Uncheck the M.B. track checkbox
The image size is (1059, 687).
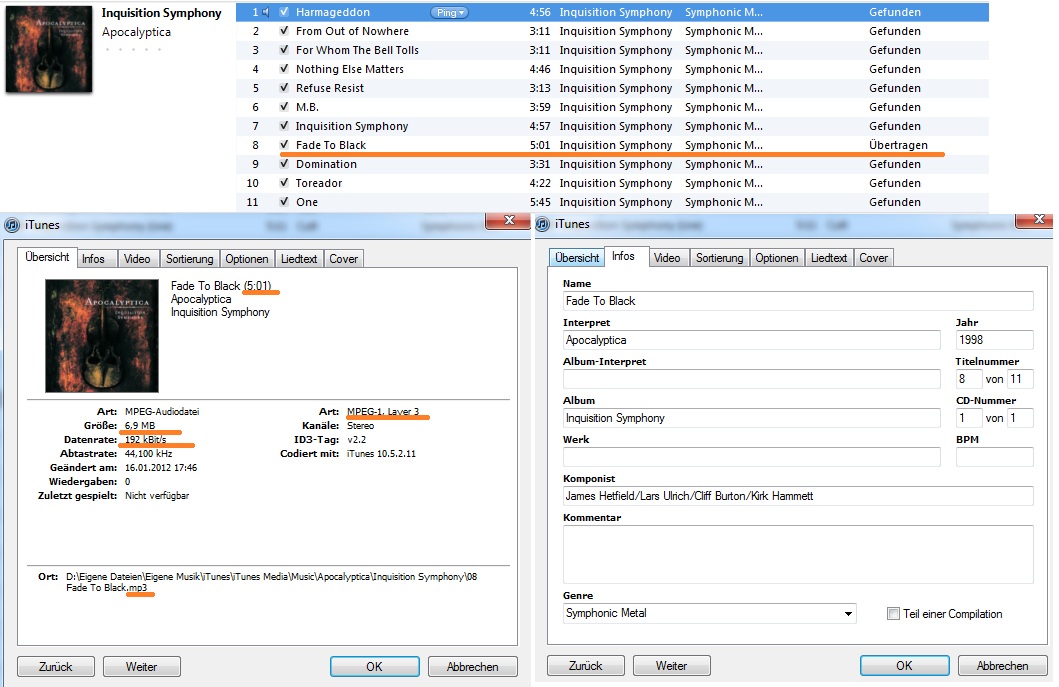[284, 107]
